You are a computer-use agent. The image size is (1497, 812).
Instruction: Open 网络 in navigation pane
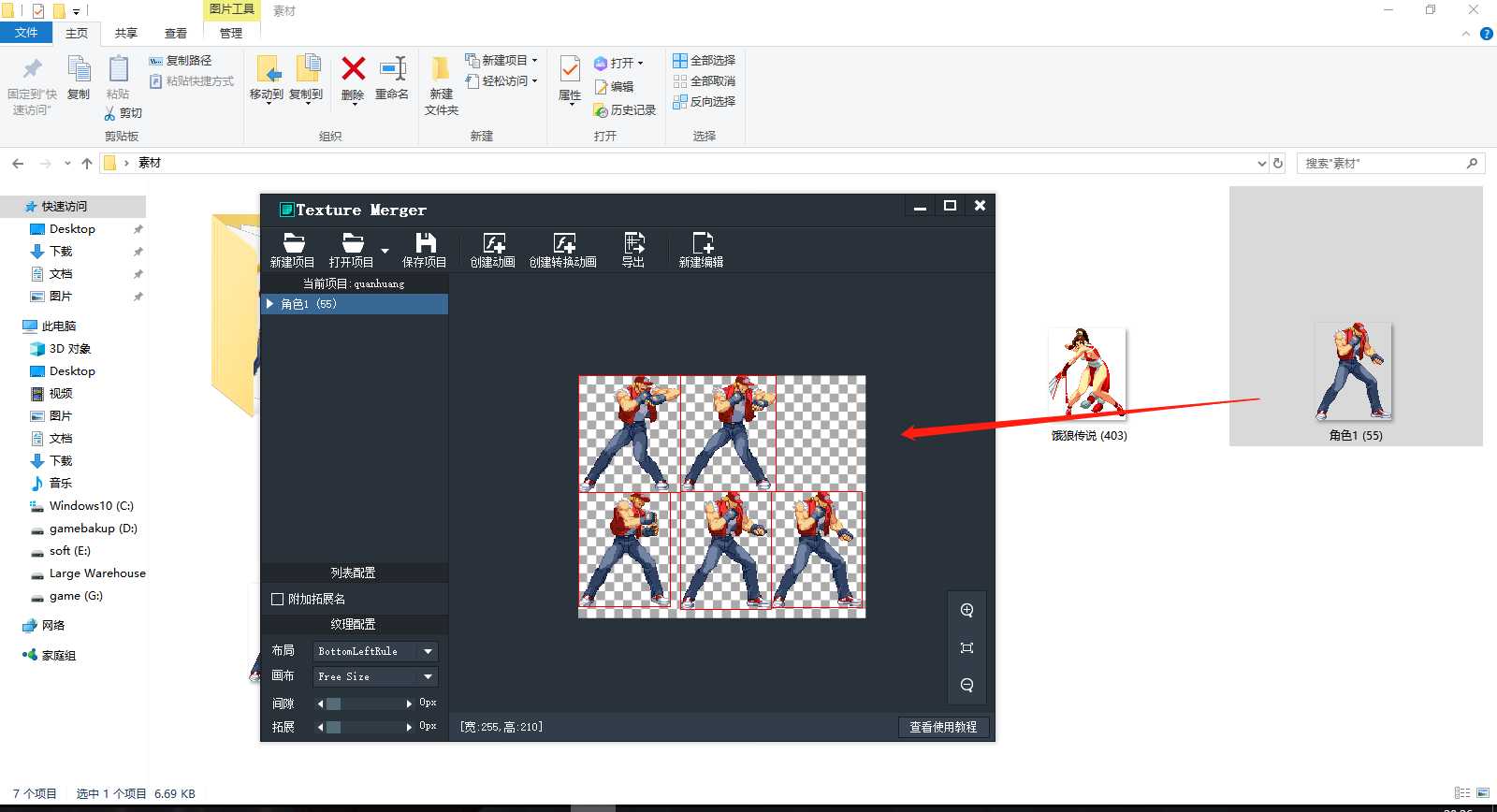[53, 626]
